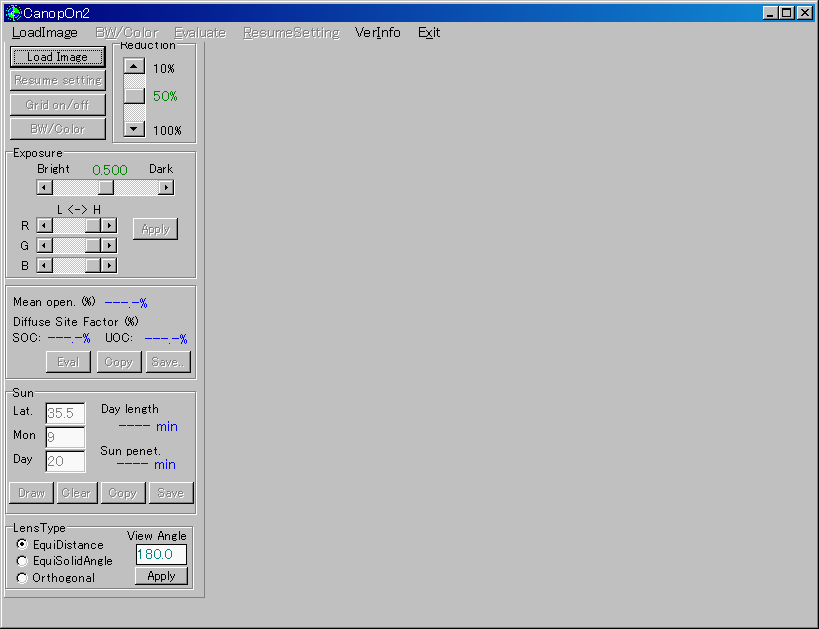The height and width of the screenshot is (629, 819).
Task: Open the ResumeSetting menu
Action: (x=291, y=32)
